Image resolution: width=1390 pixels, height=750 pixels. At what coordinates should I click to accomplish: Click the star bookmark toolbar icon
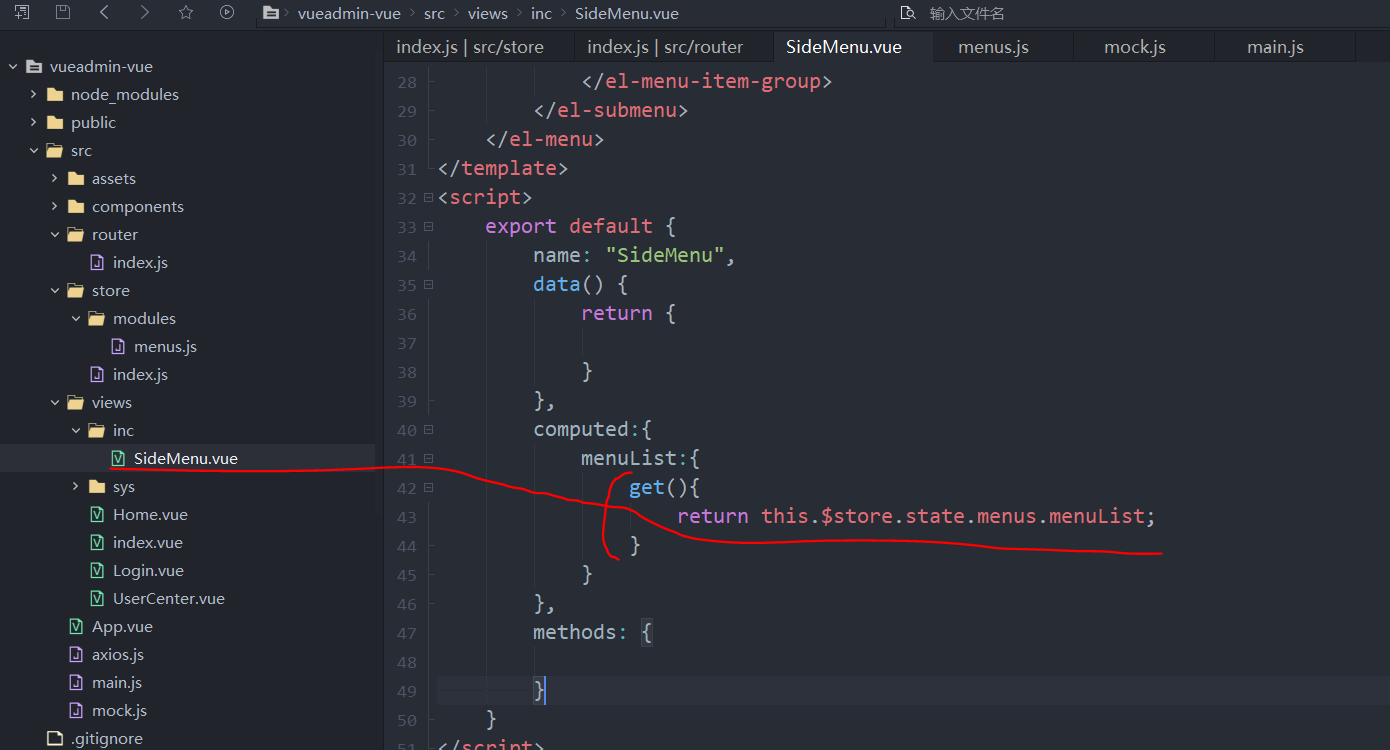(186, 12)
